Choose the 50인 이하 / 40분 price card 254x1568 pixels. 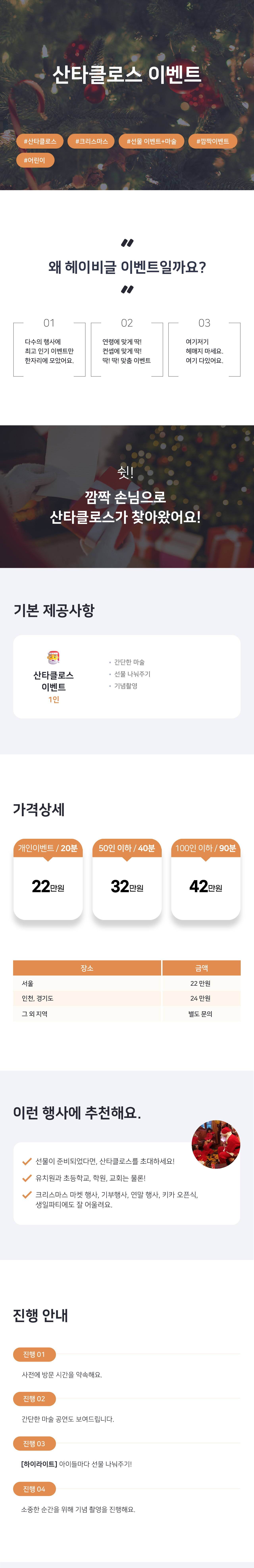[x=127, y=879]
